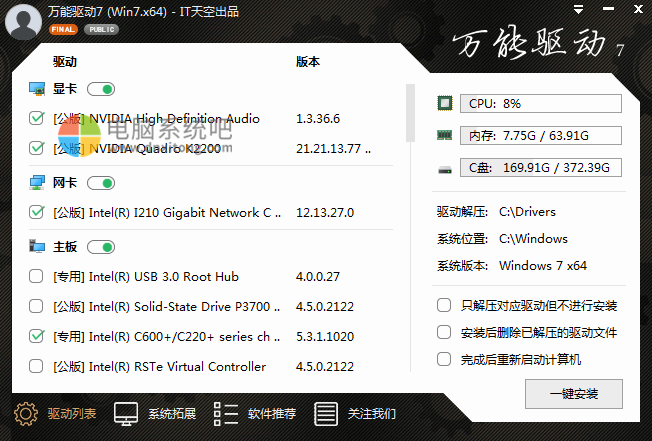Click the 网卡 network card category icon
The image size is (652, 441).
coord(37,183)
